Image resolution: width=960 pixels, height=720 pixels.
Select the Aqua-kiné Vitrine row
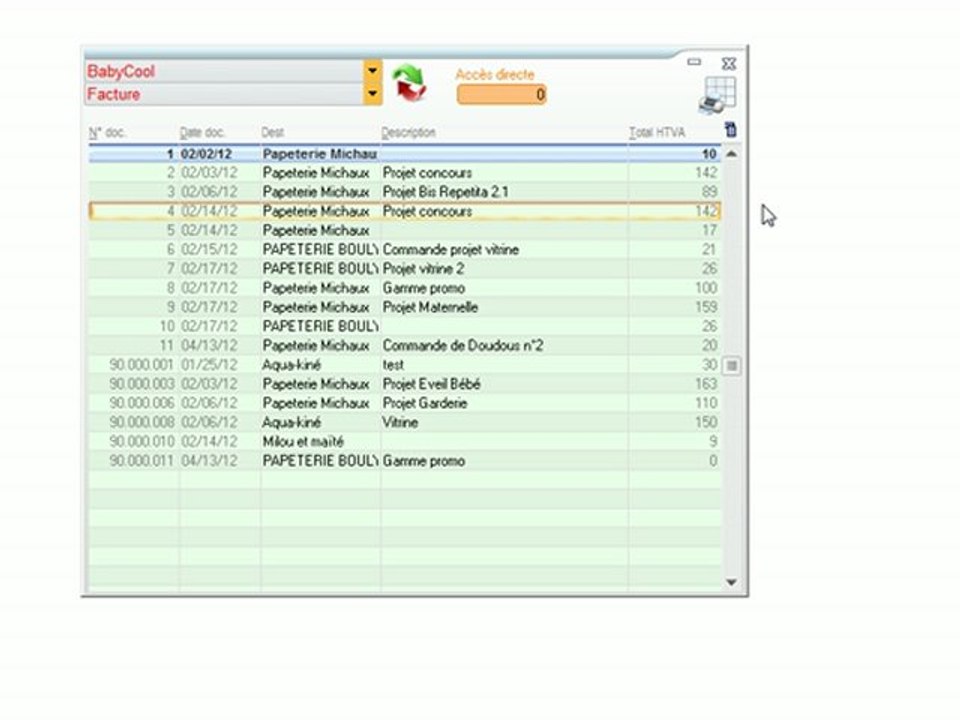[x=405, y=422]
